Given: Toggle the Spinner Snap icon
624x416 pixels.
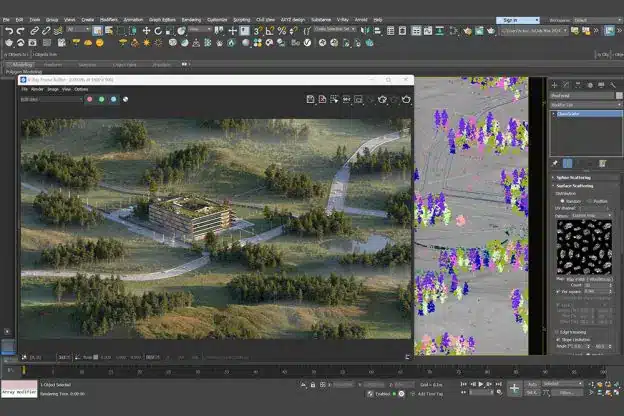Looking at the screenshot, I should coord(294,31).
